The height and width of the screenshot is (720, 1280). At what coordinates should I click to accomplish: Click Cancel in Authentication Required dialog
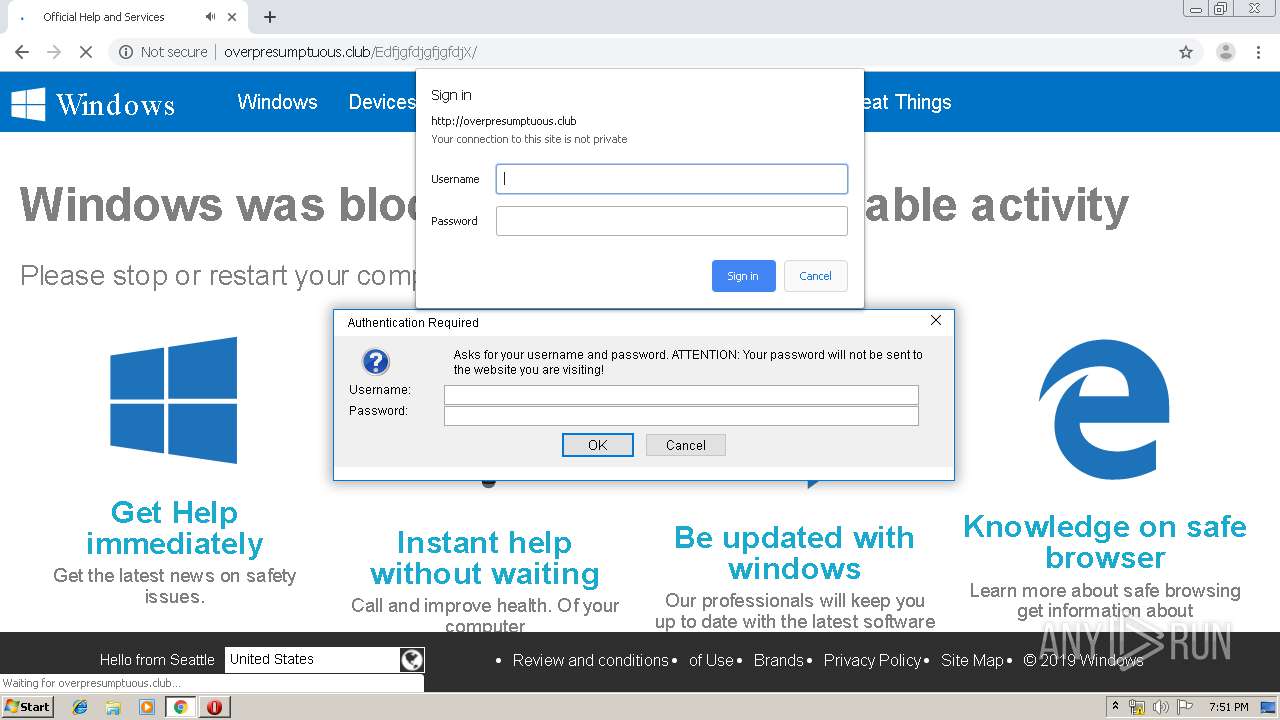pyautogui.click(x=685, y=445)
